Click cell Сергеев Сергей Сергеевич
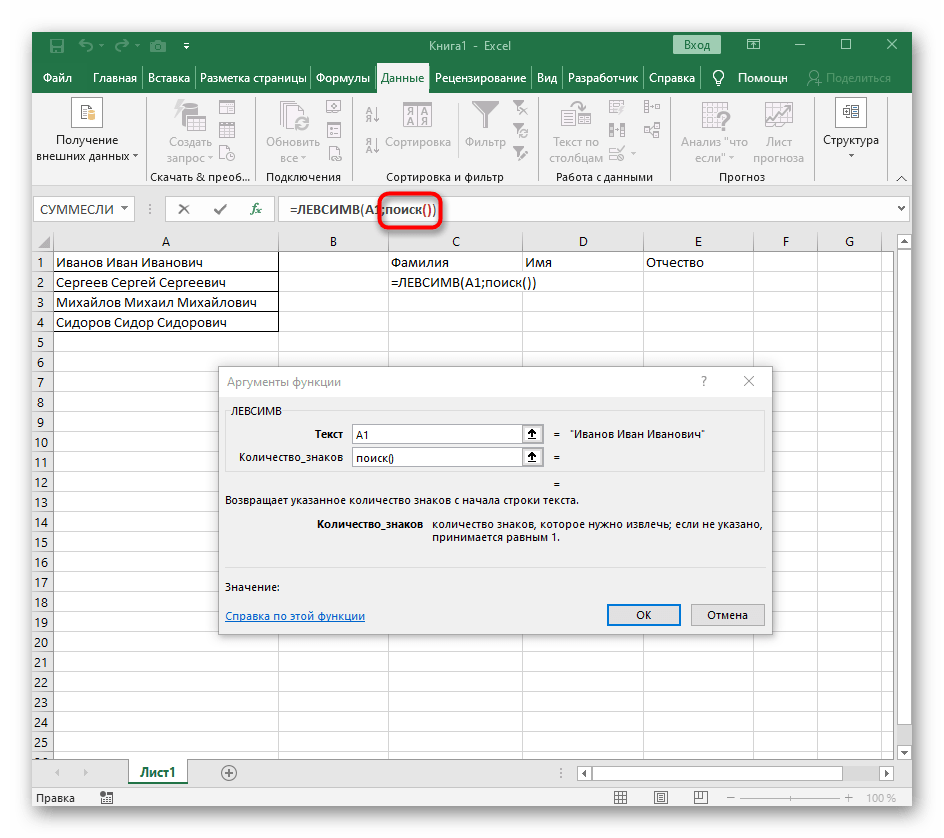The image size is (944, 838). tap(166, 282)
